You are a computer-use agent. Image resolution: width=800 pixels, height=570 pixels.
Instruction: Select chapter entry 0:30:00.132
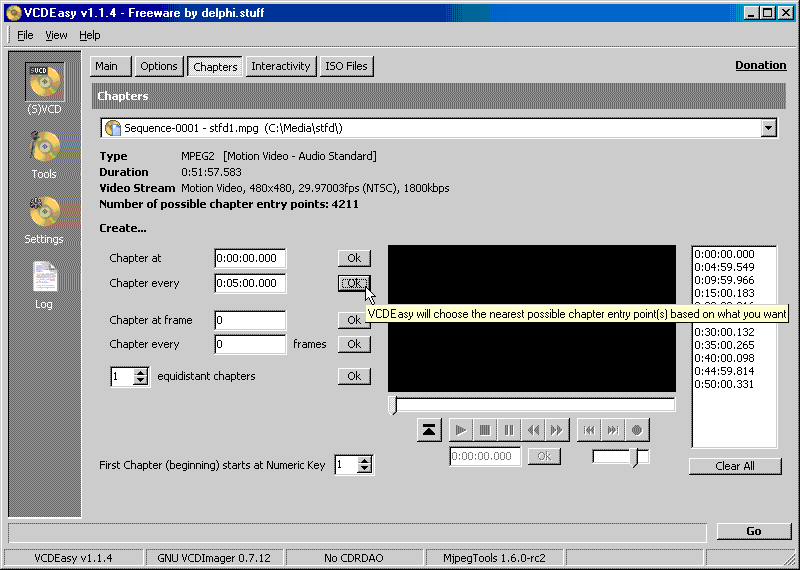[x=724, y=332]
